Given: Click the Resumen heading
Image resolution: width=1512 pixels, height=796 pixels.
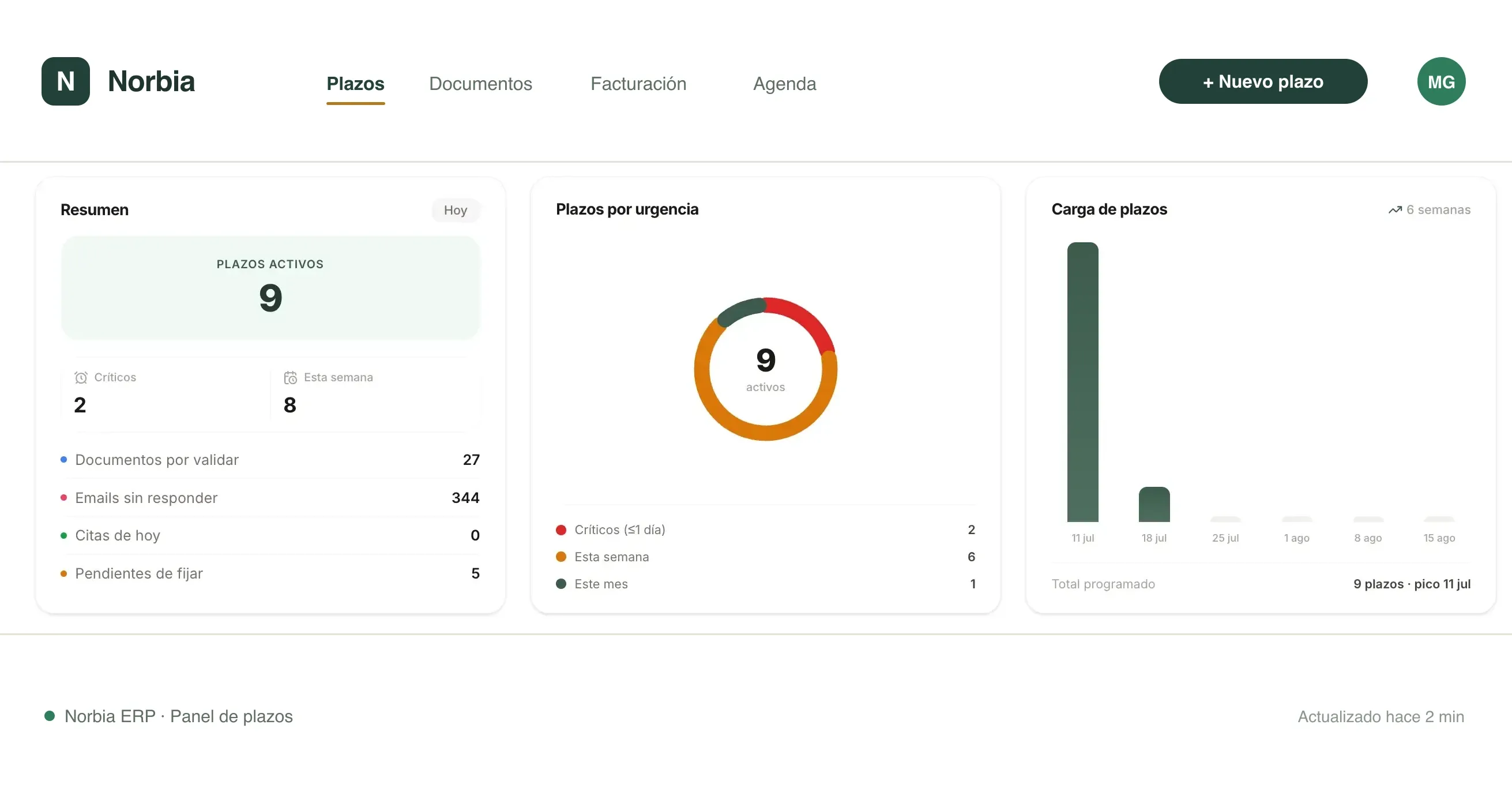Looking at the screenshot, I should pyautogui.click(x=94, y=210).
